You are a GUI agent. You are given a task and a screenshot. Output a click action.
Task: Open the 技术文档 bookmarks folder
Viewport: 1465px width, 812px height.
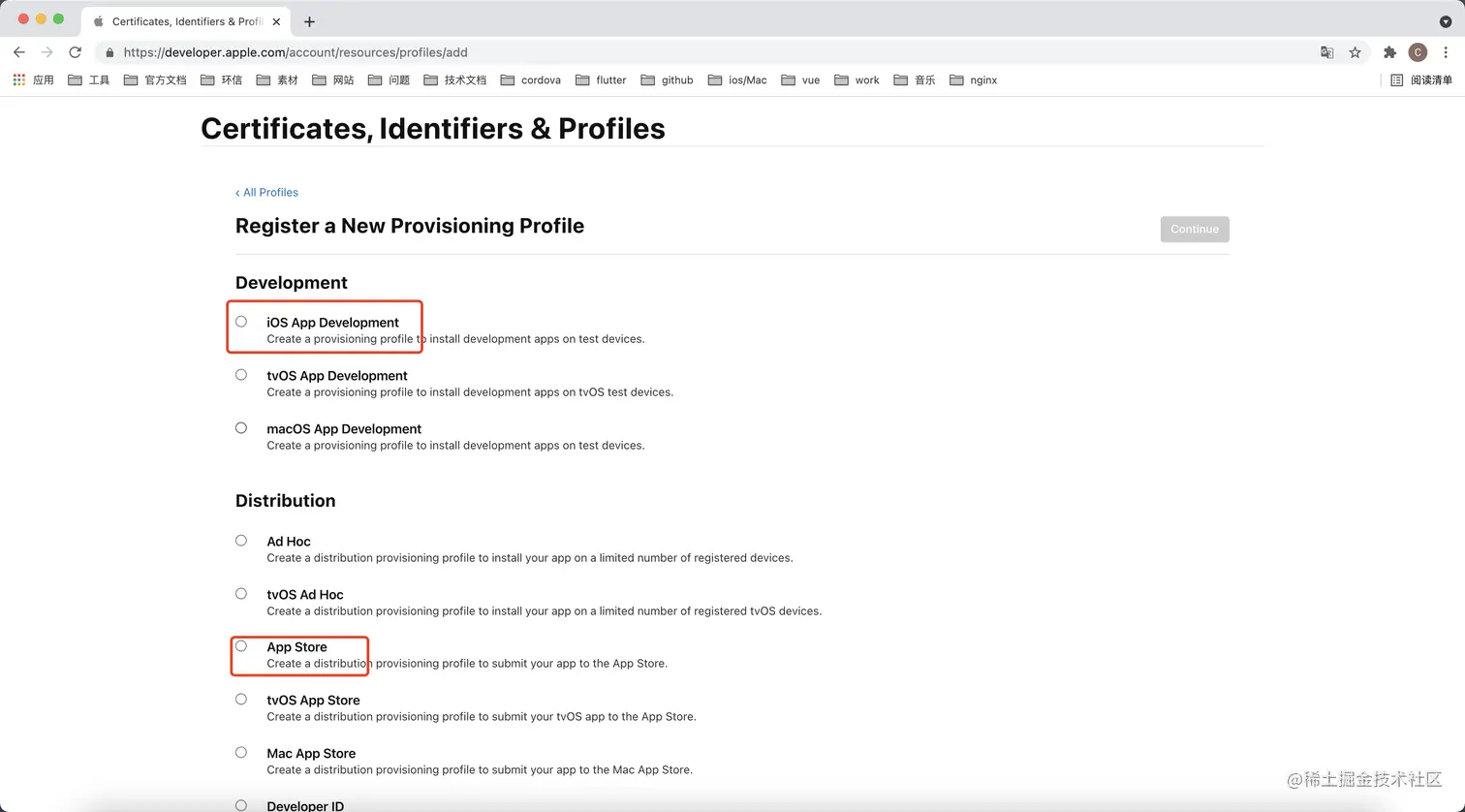455,80
